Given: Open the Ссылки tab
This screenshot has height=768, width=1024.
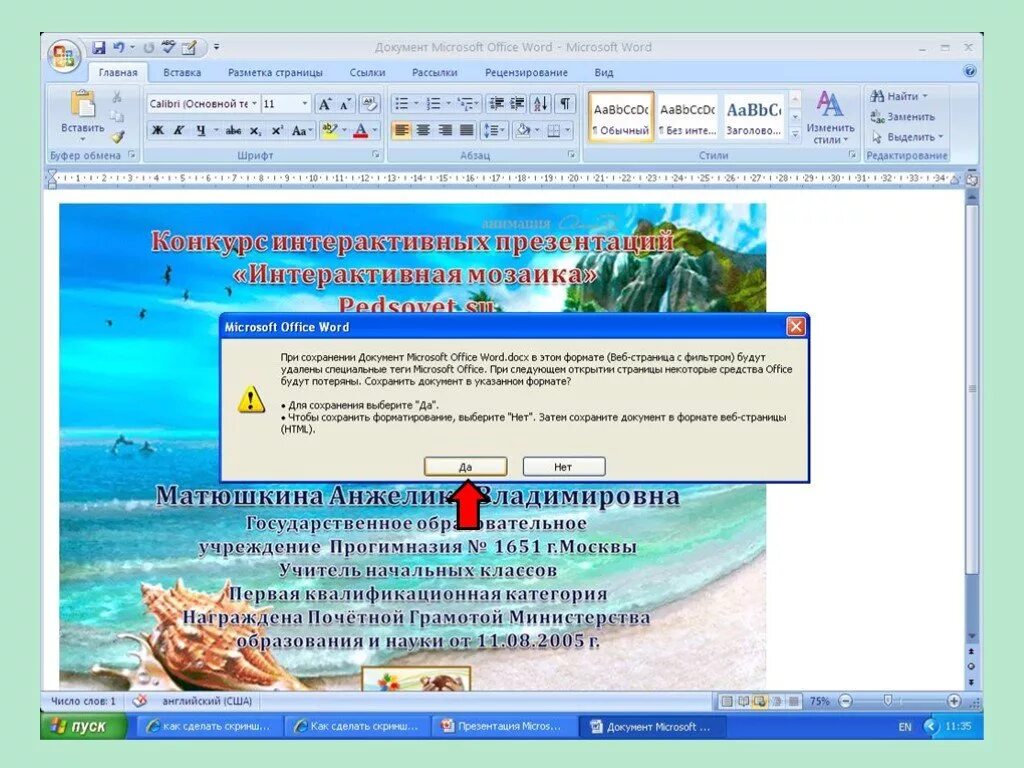Looking at the screenshot, I should 368,72.
